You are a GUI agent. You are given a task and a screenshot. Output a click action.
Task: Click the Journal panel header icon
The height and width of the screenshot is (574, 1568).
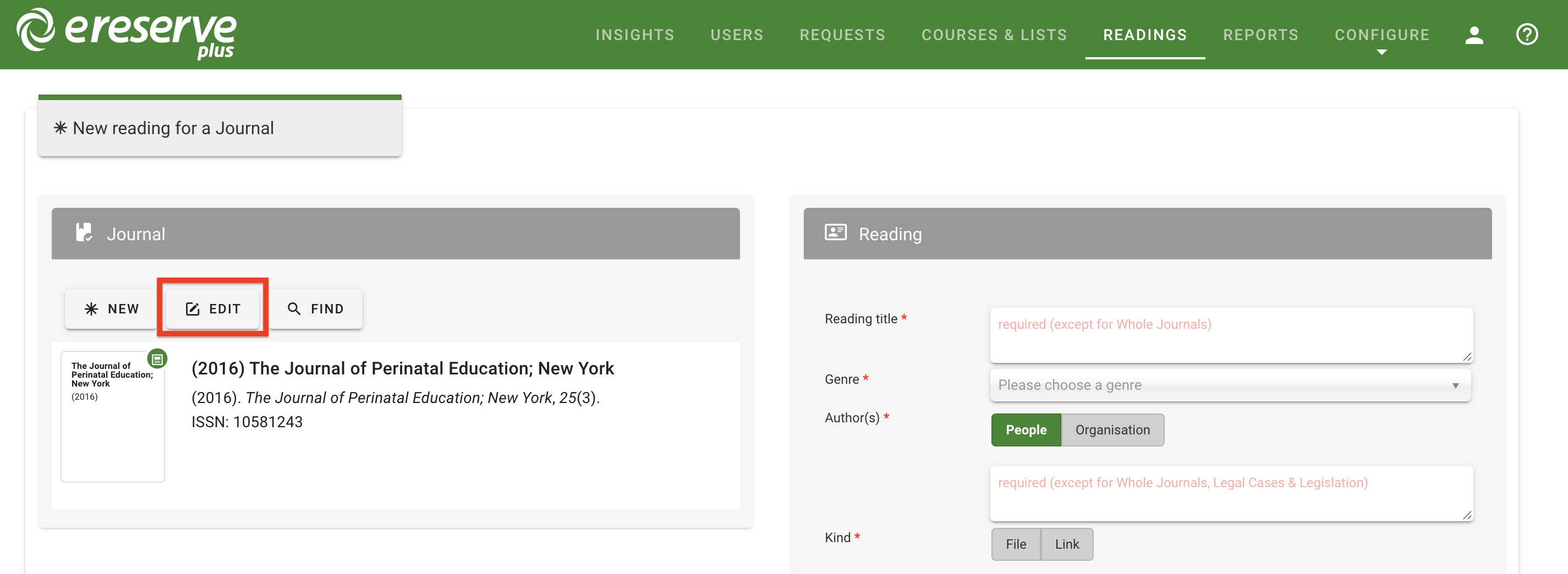coord(84,233)
